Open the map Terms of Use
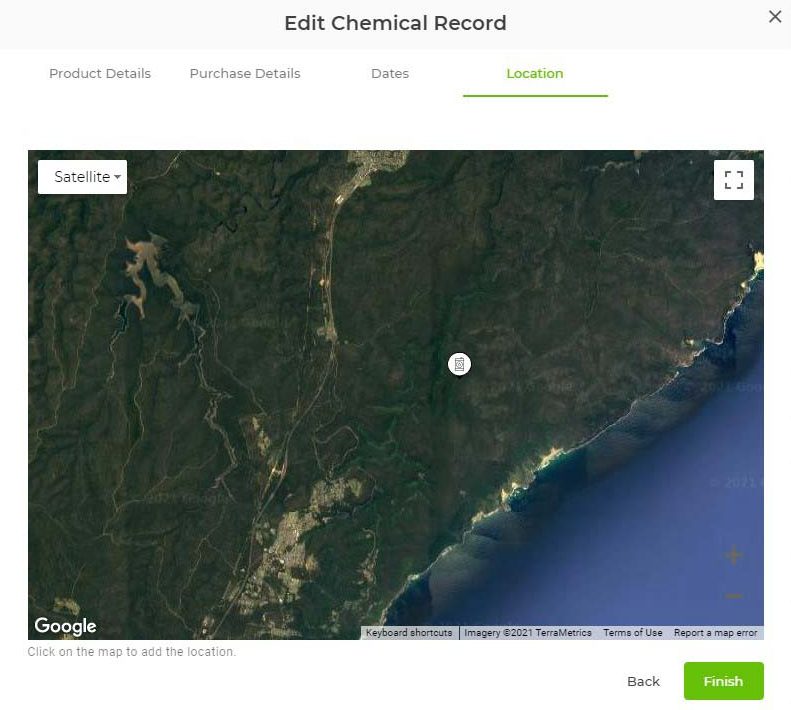The image size is (791, 710). click(632, 633)
